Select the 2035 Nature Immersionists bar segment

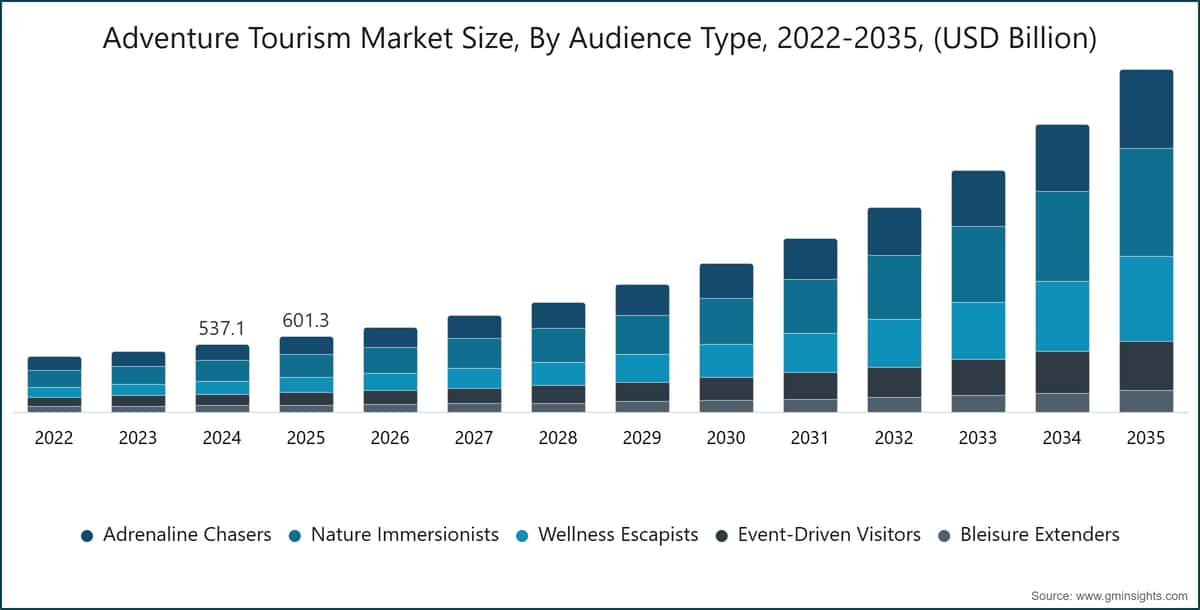click(x=1146, y=202)
